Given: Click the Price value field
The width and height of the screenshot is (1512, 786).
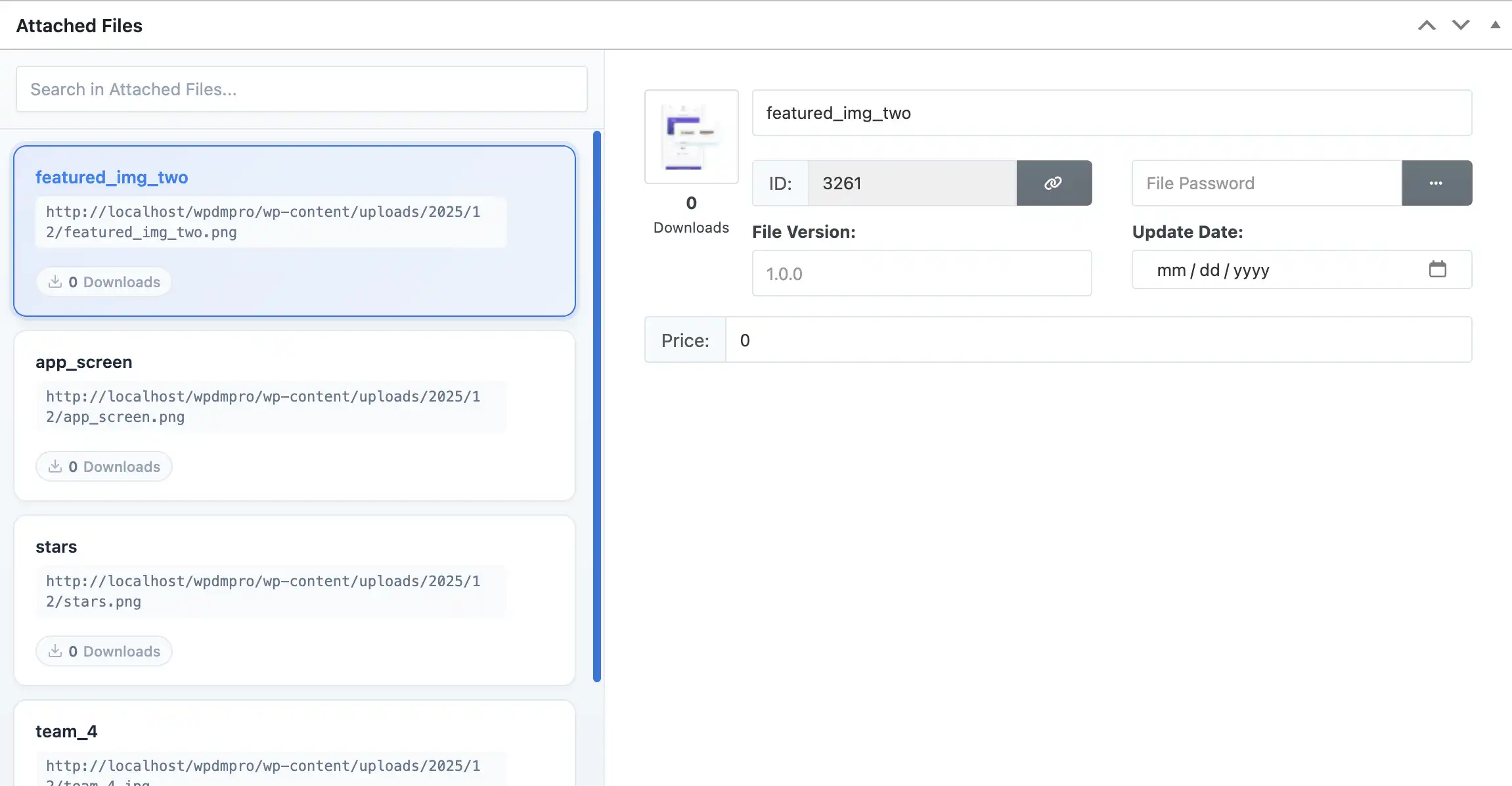Looking at the screenshot, I should pyautogui.click(x=1098, y=340).
